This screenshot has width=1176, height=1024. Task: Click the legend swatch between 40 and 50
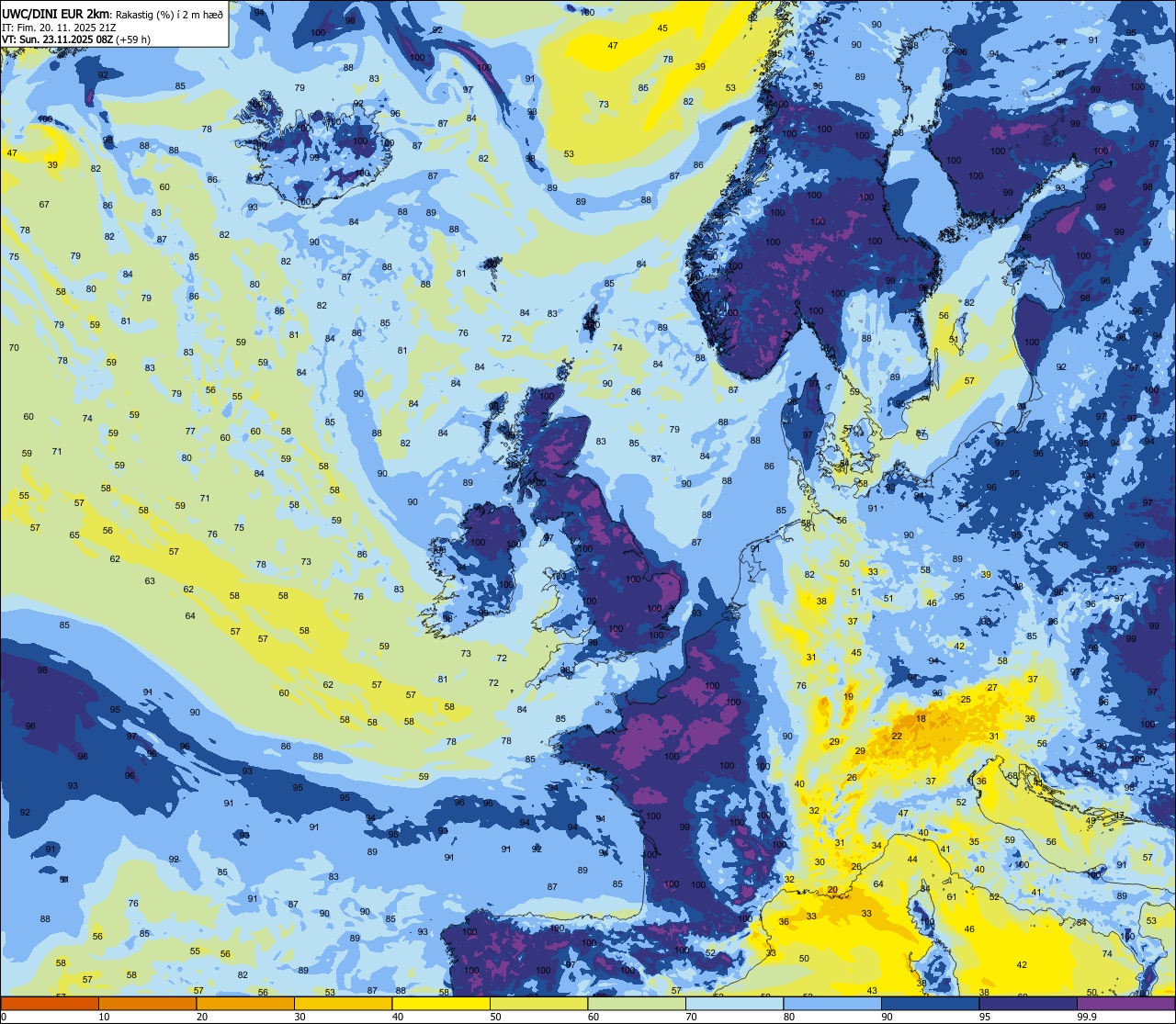pyautogui.click(x=441, y=1003)
